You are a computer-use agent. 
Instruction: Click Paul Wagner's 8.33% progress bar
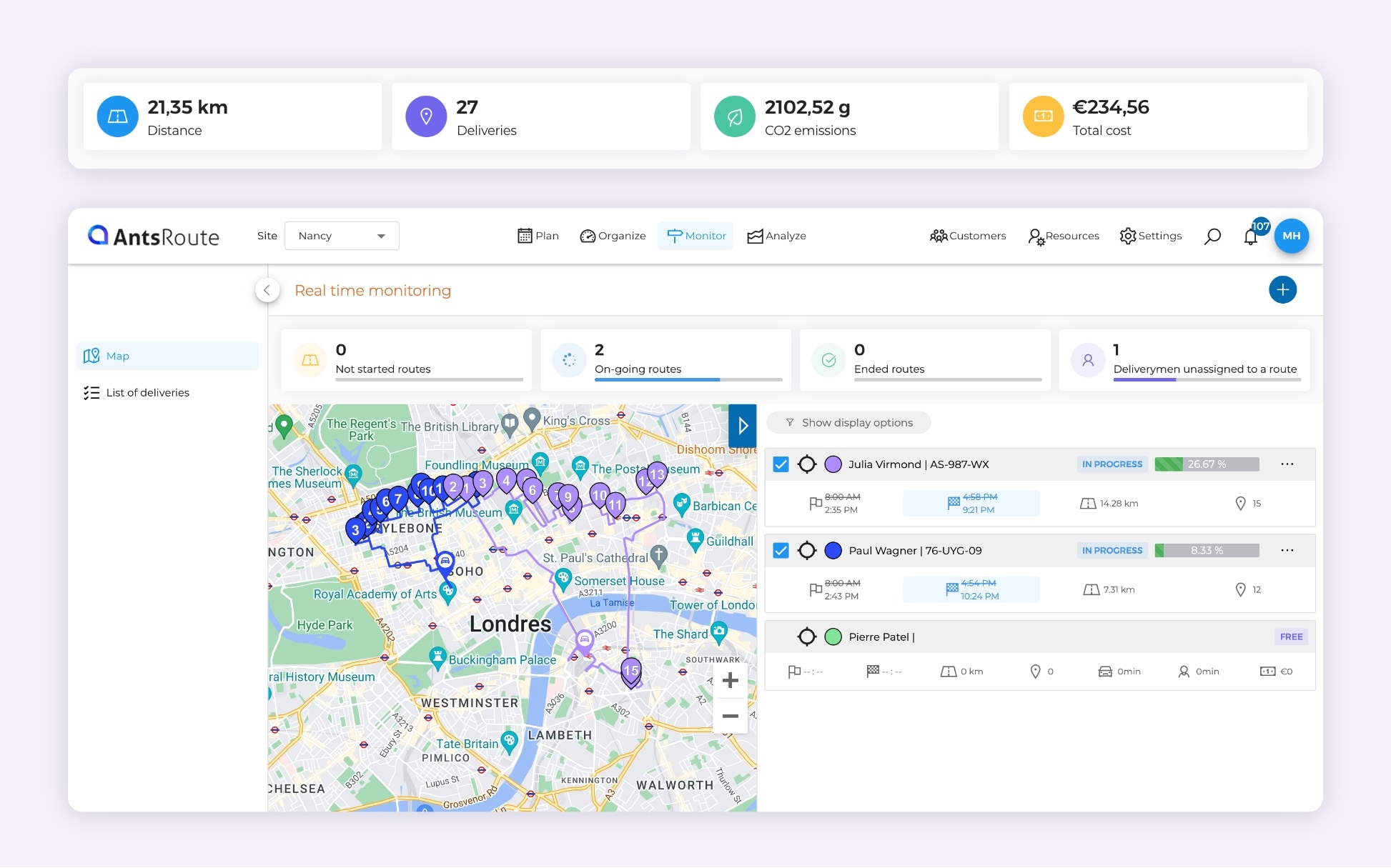[1207, 550]
